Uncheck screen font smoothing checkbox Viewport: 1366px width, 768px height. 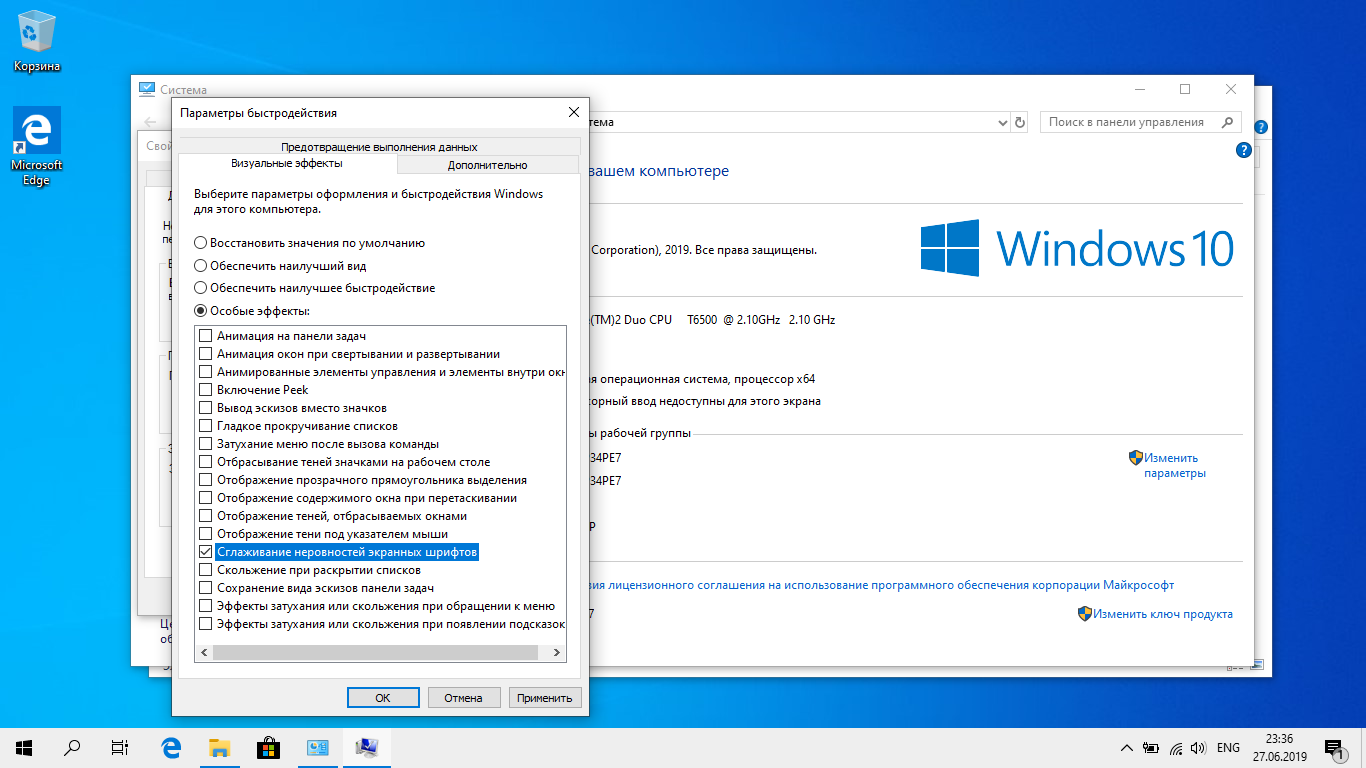(206, 552)
